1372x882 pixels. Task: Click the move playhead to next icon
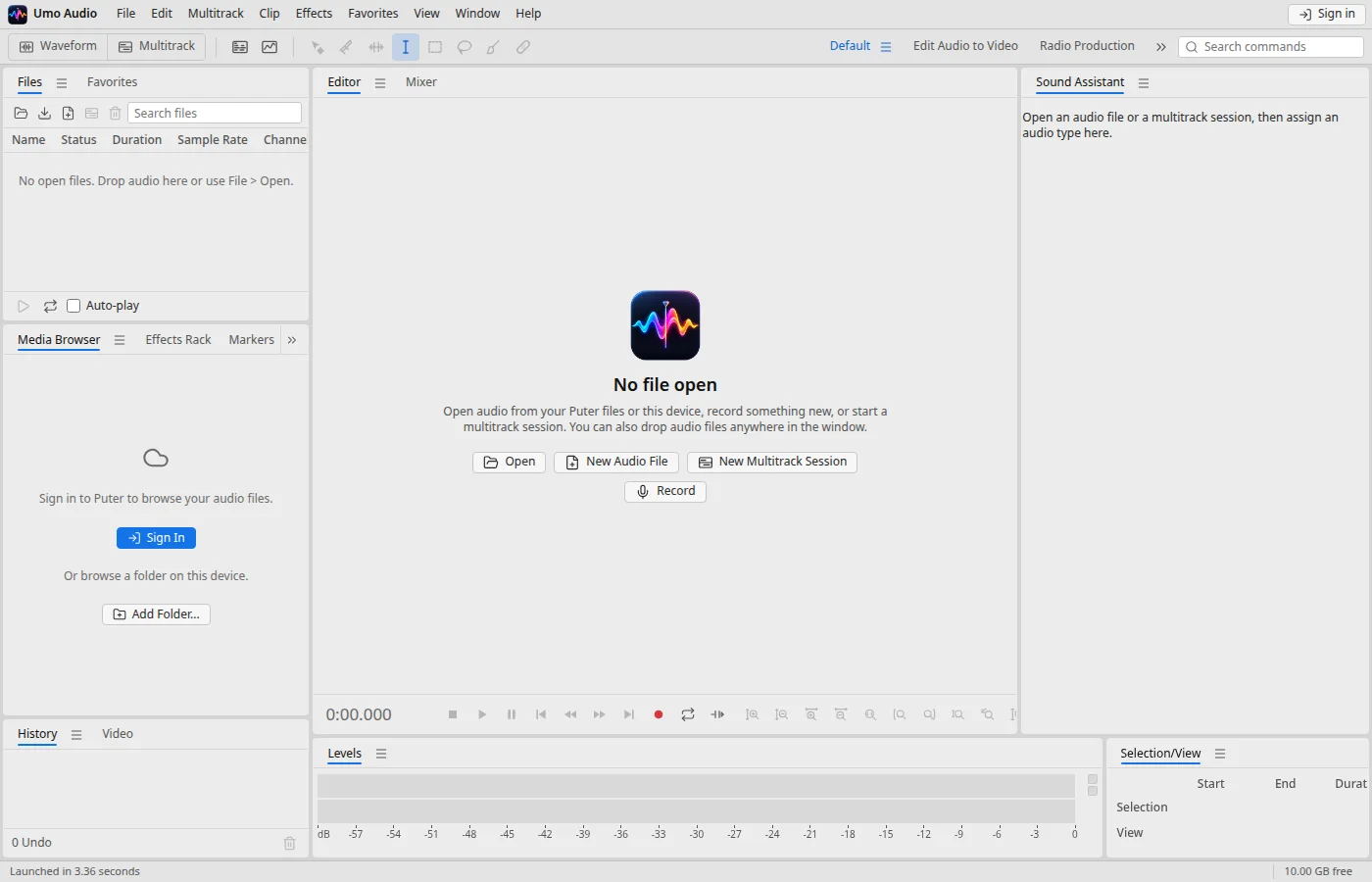(x=629, y=714)
